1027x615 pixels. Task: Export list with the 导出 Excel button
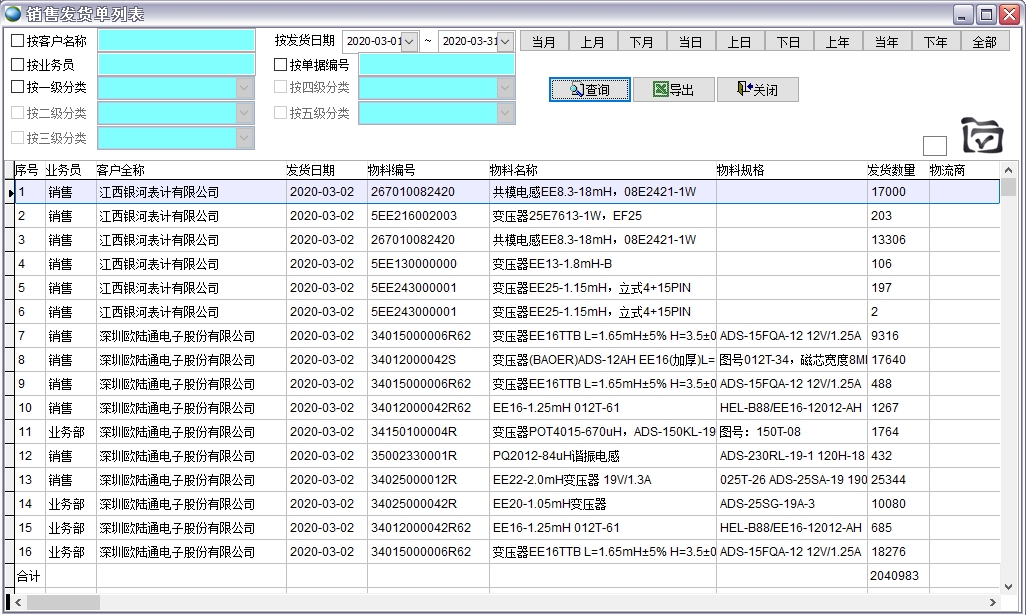pos(673,90)
